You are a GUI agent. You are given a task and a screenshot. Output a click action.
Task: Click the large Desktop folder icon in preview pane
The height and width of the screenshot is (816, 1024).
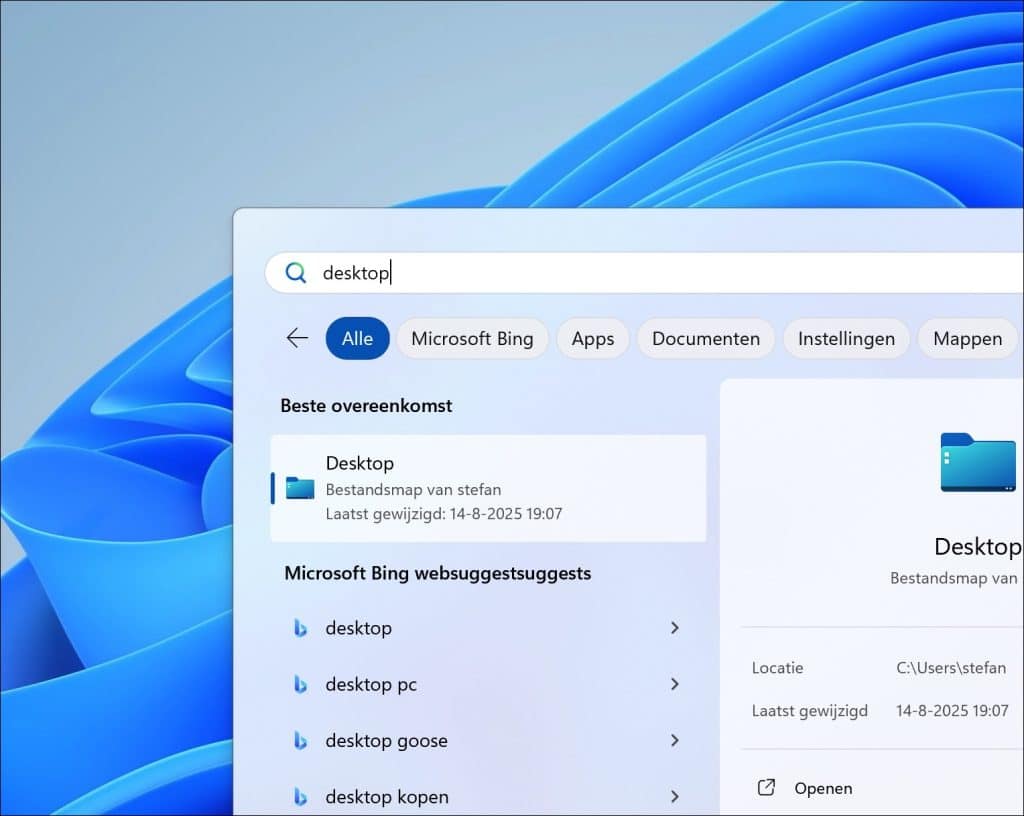click(x=978, y=462)
